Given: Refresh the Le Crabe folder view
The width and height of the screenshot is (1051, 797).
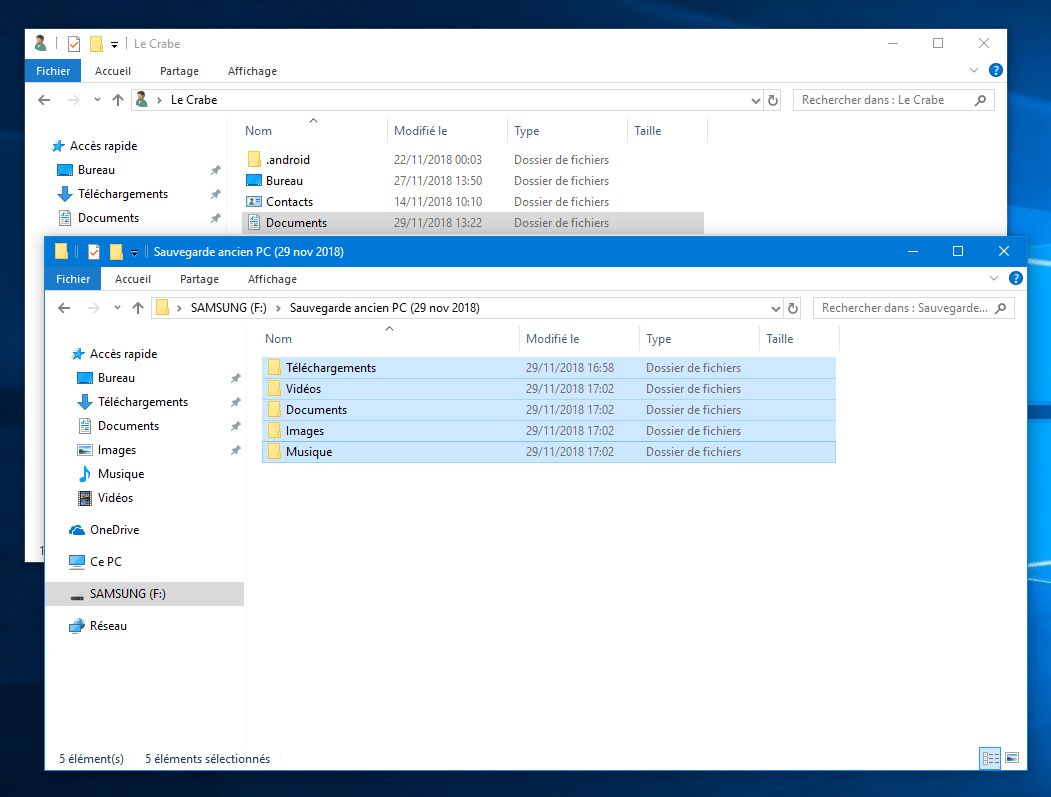Looking at the screenshot, I should 773,101.
